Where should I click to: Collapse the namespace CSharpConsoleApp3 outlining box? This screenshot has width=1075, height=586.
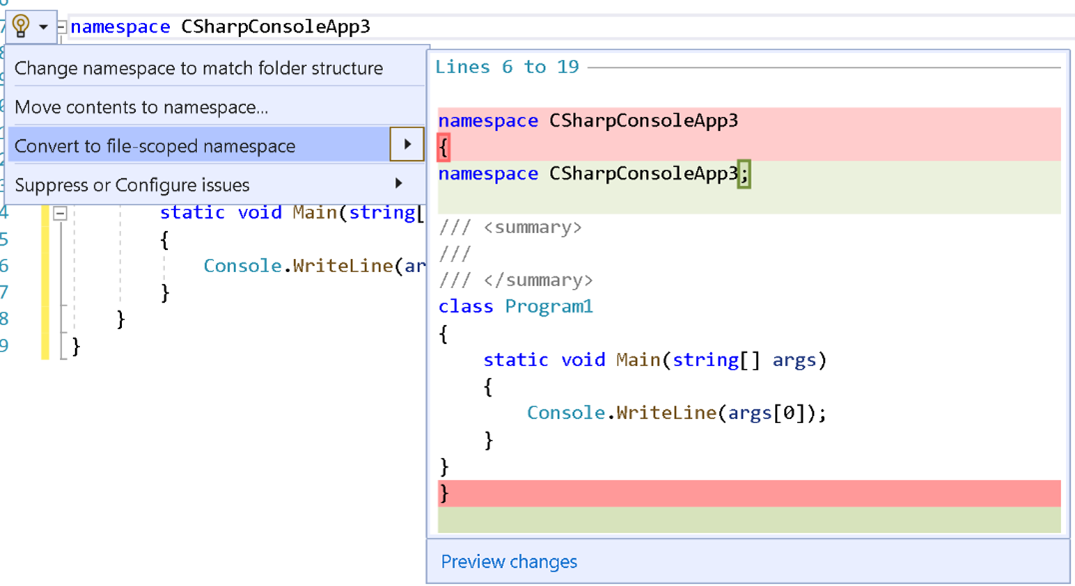(x=62, y=27)
